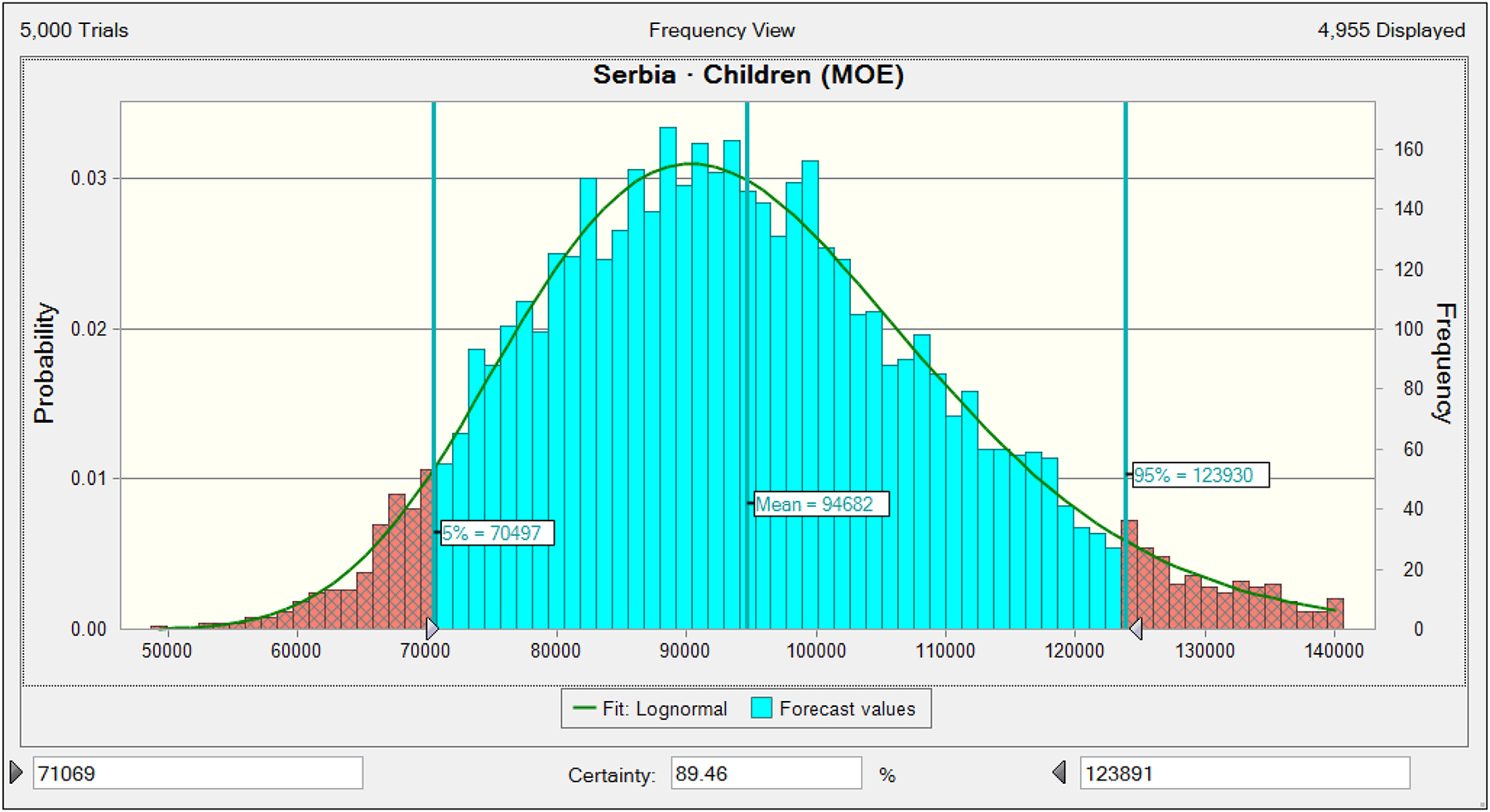This screenshot has width=1490, height=812.
Task: Select the right certainty grabber on the x-axis
Action: (x=1137, y=628)
